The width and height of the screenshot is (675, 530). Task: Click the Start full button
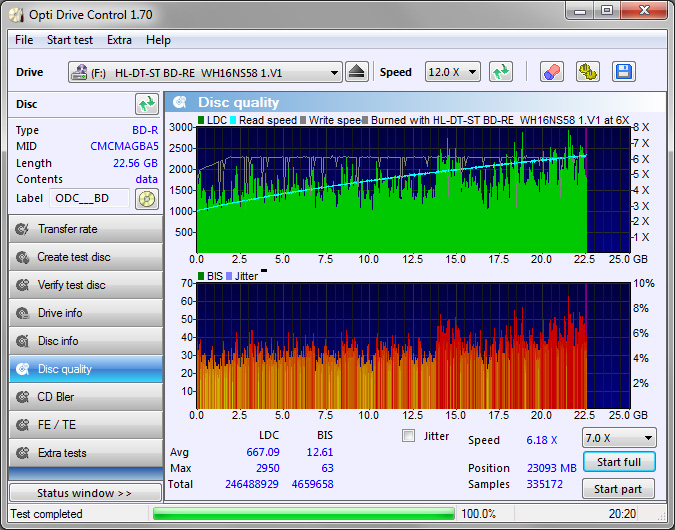tap(619, 462)
